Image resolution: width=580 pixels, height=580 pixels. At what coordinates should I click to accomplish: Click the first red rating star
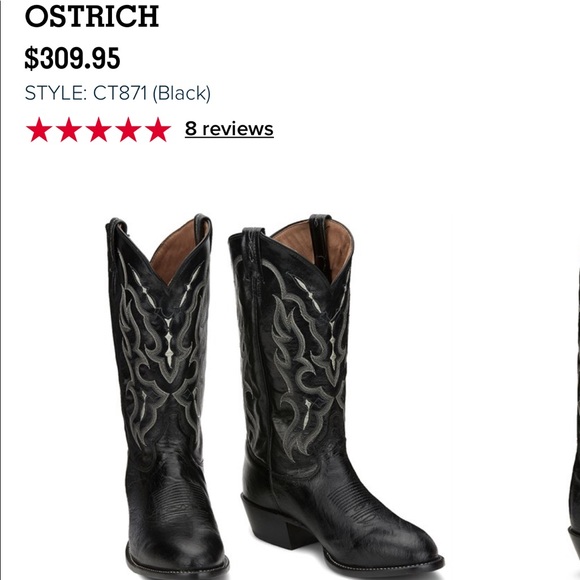(39, 129)
